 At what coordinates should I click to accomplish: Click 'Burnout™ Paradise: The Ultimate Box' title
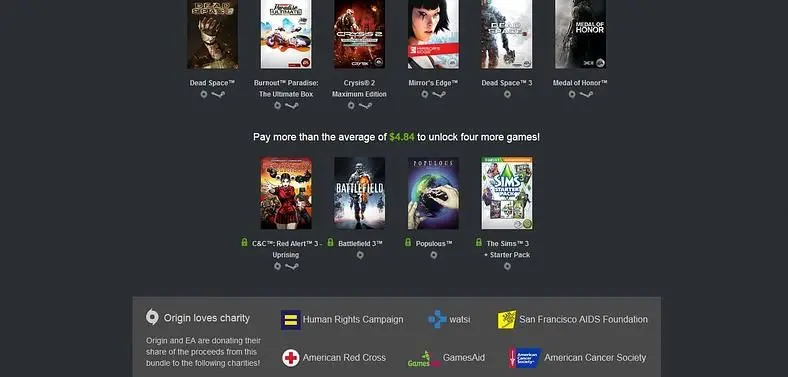click(286, 88)
